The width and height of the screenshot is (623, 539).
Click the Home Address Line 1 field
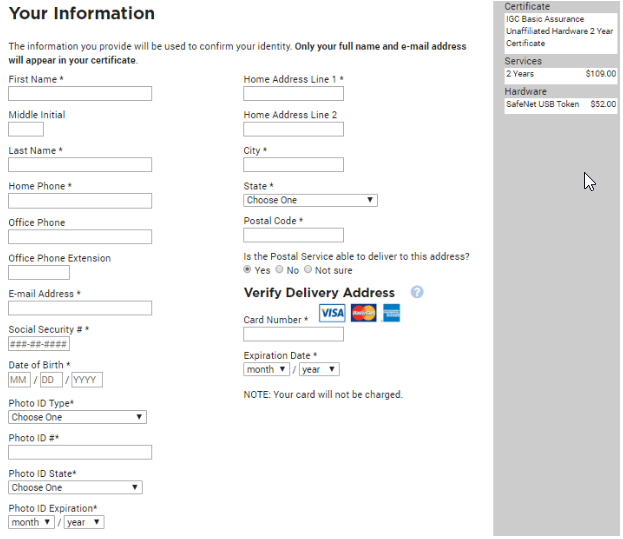tap(293, 93)
